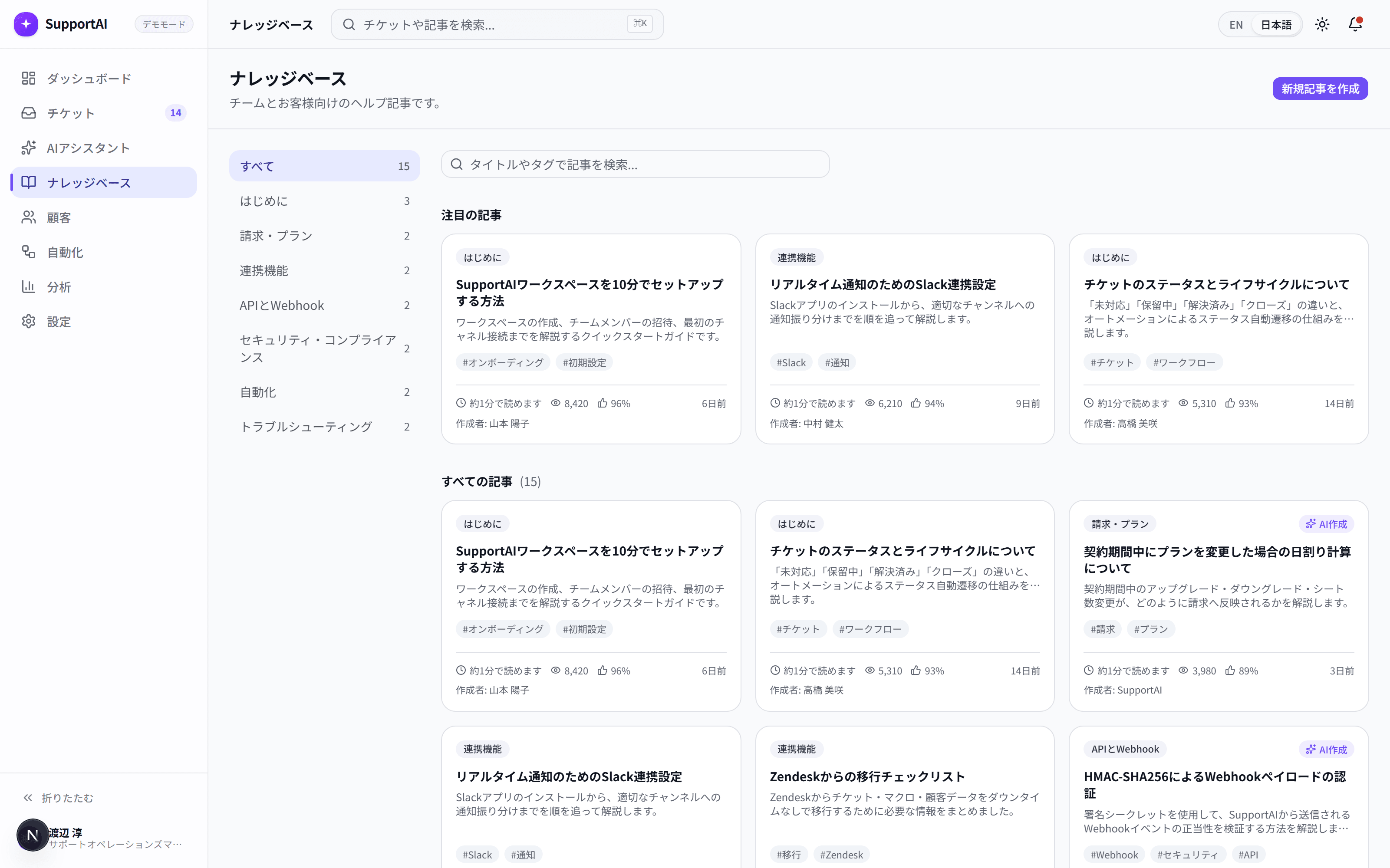
Task: Switch language to EN
Action: [x=1236, y=25]
